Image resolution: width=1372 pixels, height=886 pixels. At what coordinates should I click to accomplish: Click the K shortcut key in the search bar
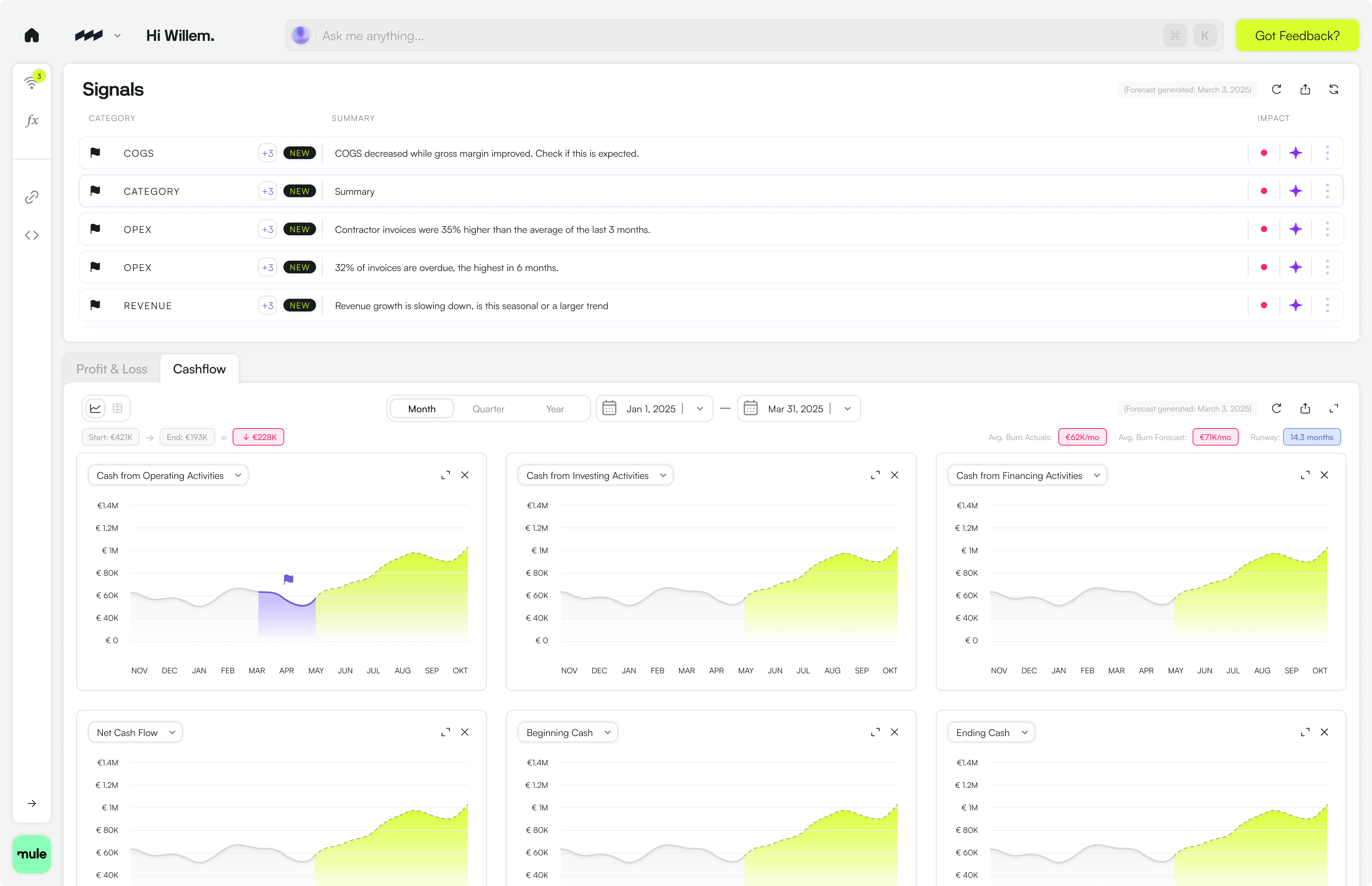pyautogui.click(x=1204, y=36)
